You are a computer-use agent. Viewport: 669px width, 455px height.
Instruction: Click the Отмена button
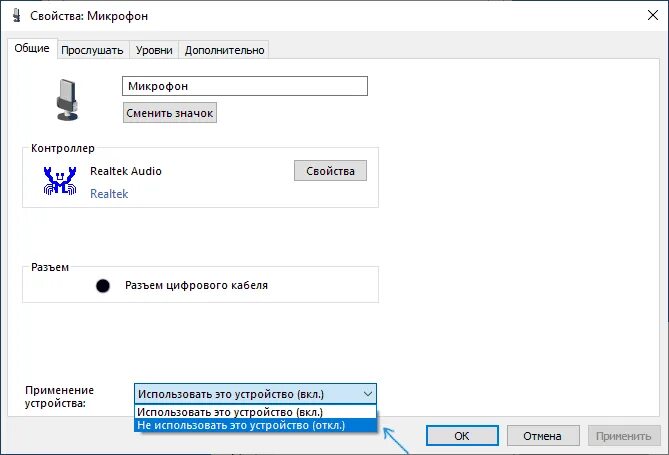(x=542, y=436)
